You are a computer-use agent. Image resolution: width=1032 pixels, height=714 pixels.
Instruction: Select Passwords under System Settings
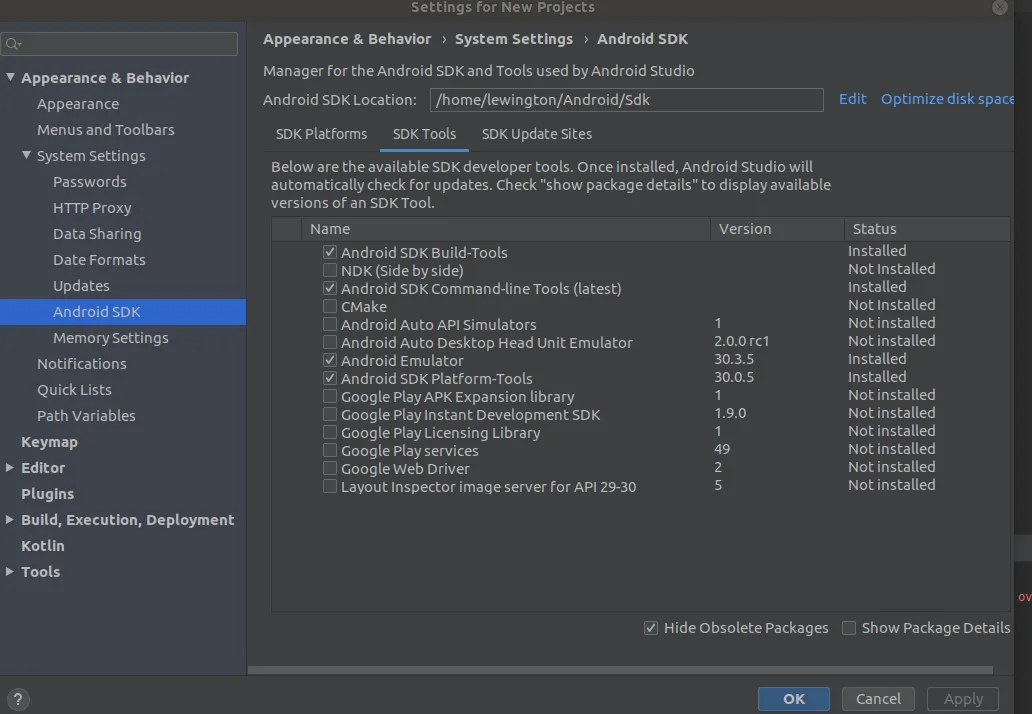pos(90,182)
